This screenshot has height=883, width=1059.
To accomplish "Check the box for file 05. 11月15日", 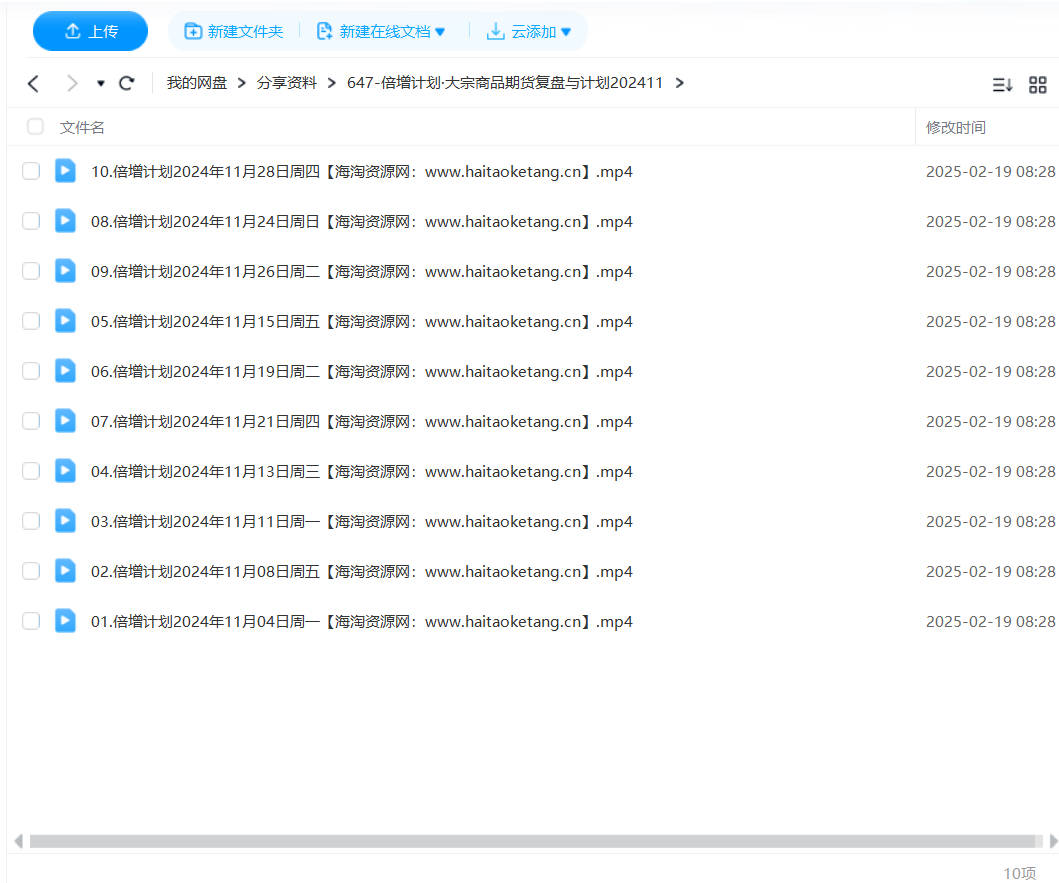I will point(31,321).
